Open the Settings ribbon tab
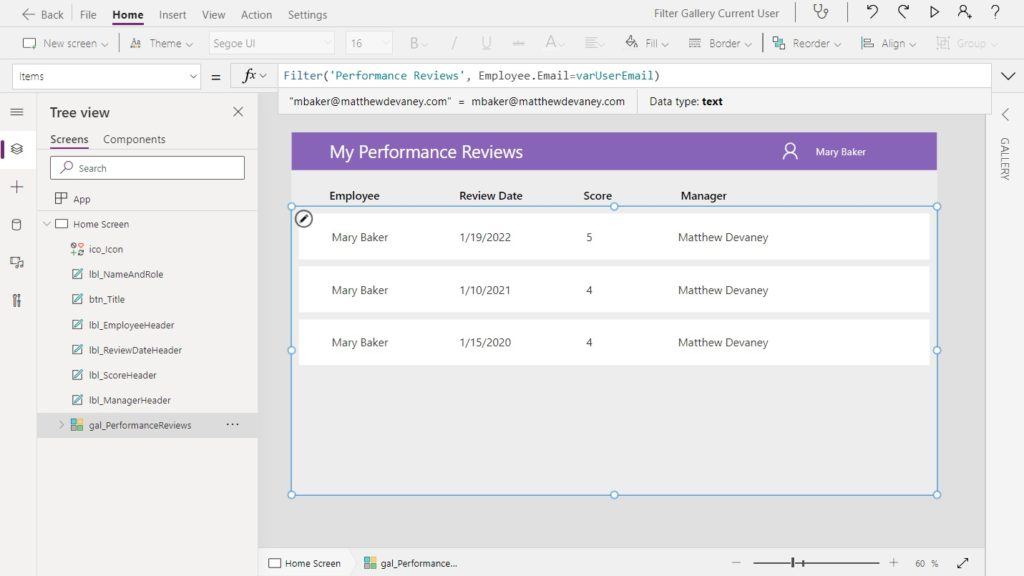Viewport: 1024px width, 576px height. pos(307,14)
